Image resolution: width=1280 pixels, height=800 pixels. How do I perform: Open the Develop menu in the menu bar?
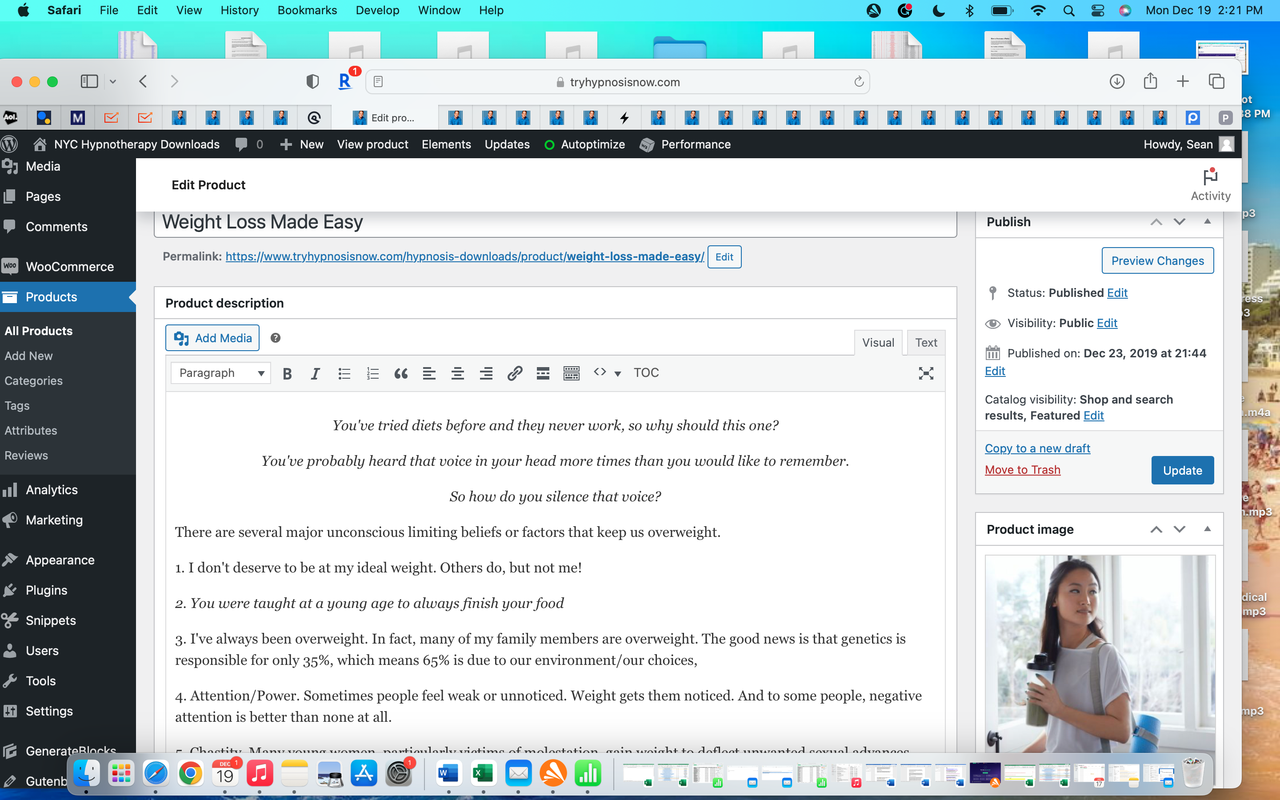click(377, 10)
